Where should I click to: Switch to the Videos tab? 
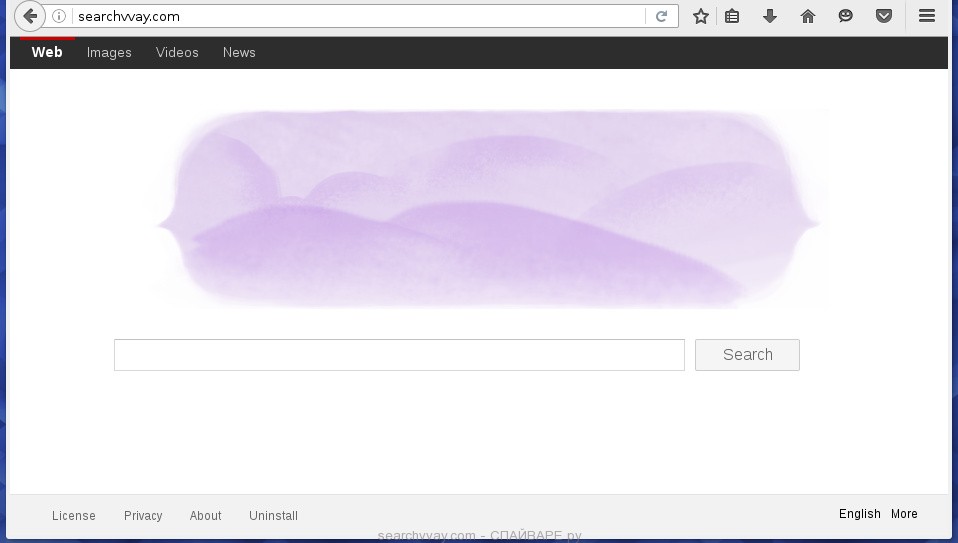177,53
